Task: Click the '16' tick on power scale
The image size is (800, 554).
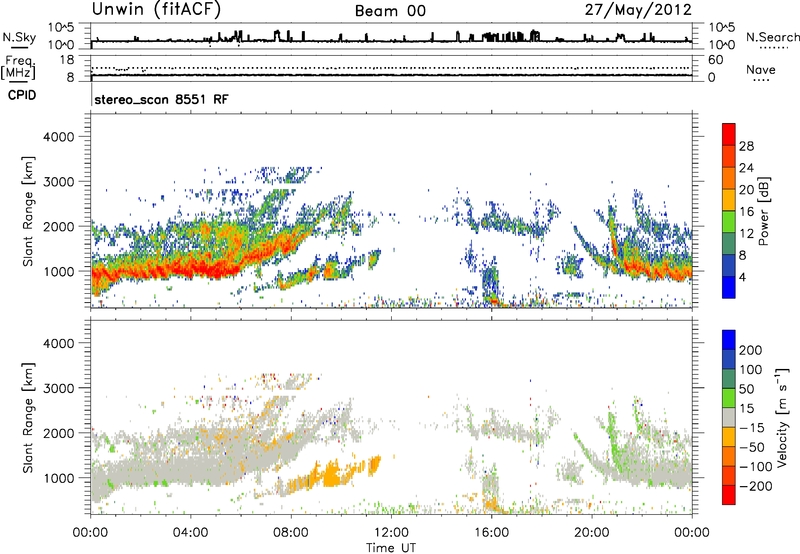Action: [x=746, y=212]
